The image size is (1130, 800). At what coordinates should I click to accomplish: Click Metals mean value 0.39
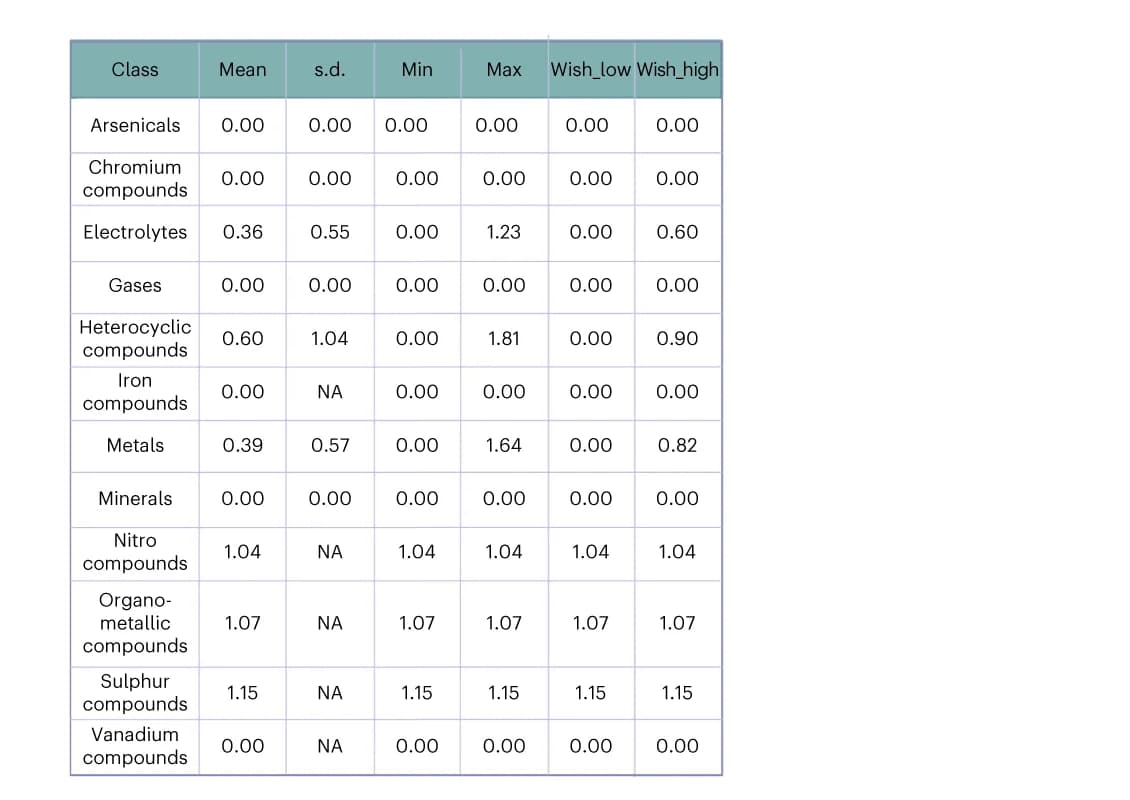243,445
